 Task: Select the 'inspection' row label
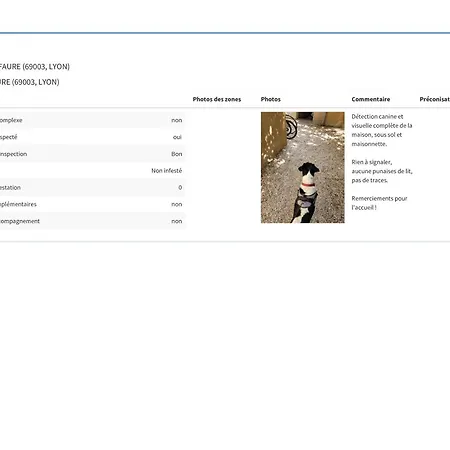click(x=13, y=154)
